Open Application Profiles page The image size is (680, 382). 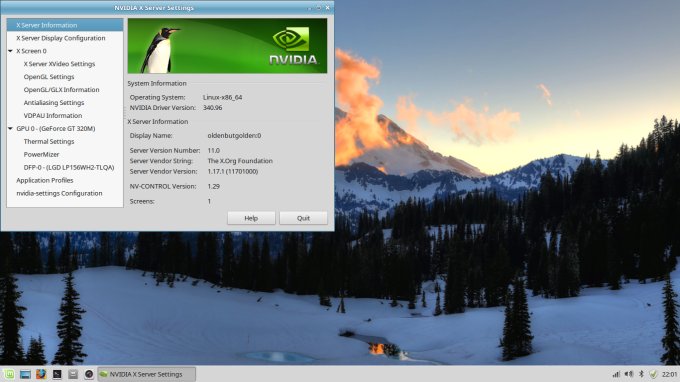point(45,180)
